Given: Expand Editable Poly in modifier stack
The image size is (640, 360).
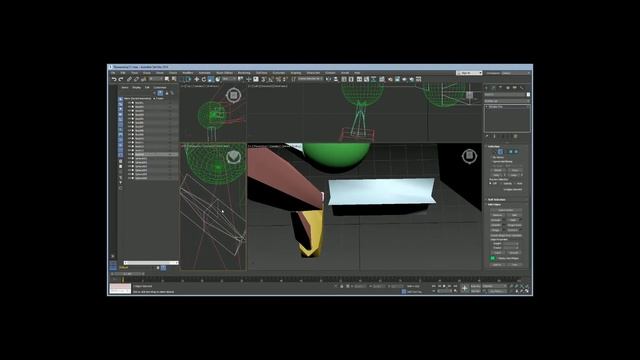Looking at the screenshot, I should point(487,107).
